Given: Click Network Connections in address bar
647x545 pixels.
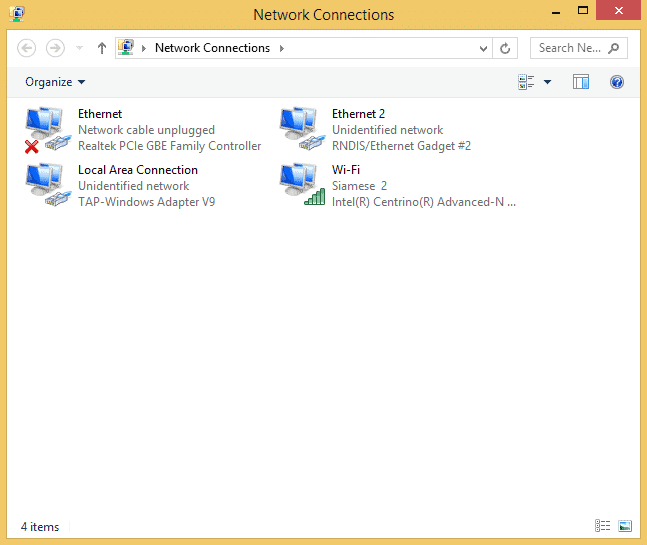Looking at the screenshot, I should [x=212, y=48].
